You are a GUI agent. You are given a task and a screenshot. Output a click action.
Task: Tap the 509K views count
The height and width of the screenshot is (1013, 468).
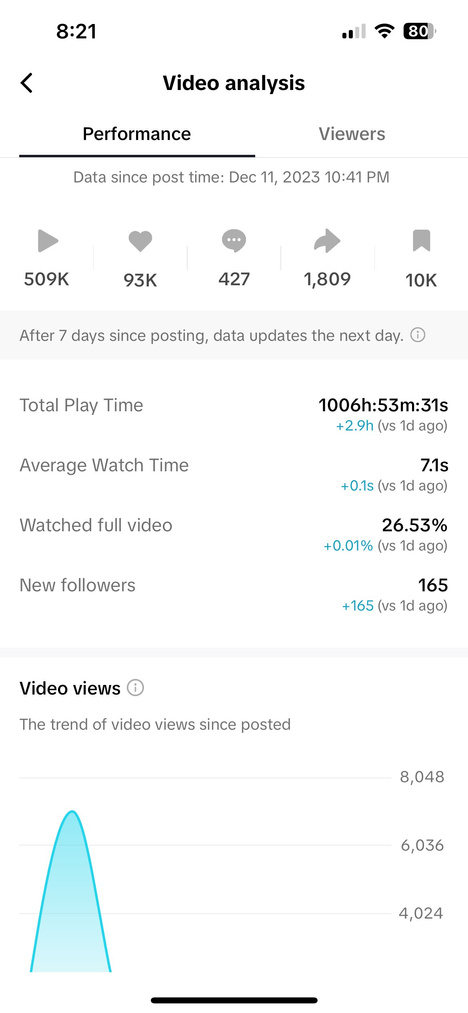click(x=47, y=279)
